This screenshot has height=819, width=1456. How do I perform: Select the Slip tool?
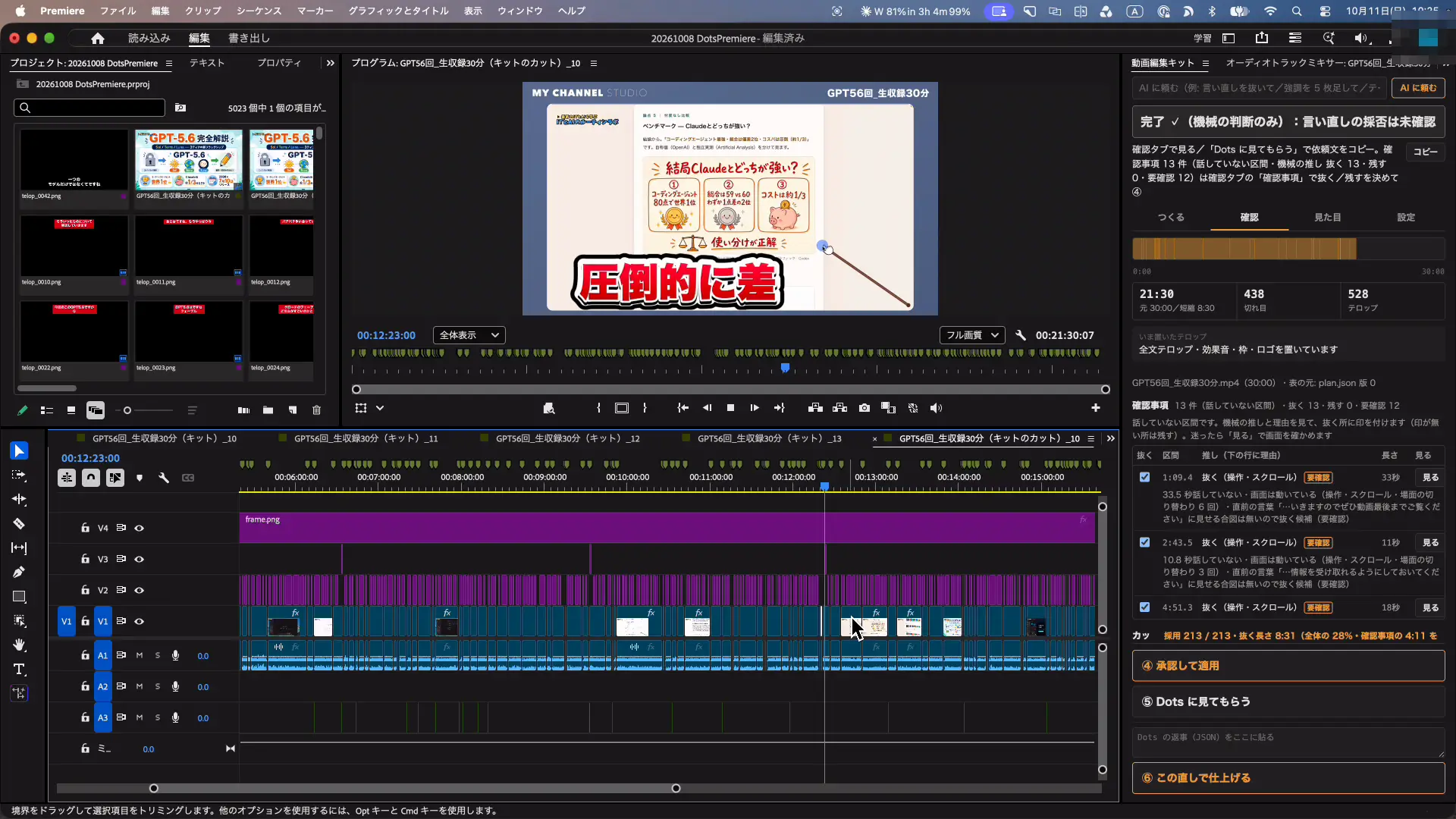pyautogui.click(x=19, y=548)
